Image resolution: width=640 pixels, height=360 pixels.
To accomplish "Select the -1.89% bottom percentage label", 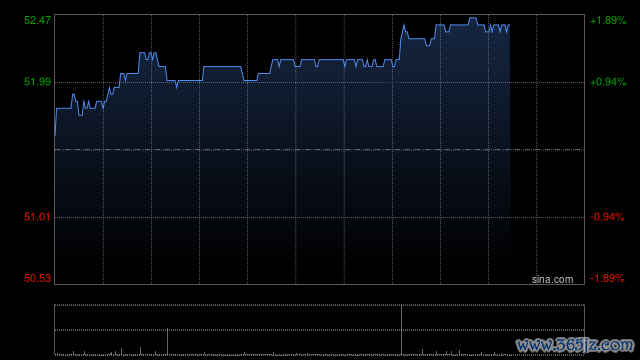I will pyautogui.click(x=607, y=278).
